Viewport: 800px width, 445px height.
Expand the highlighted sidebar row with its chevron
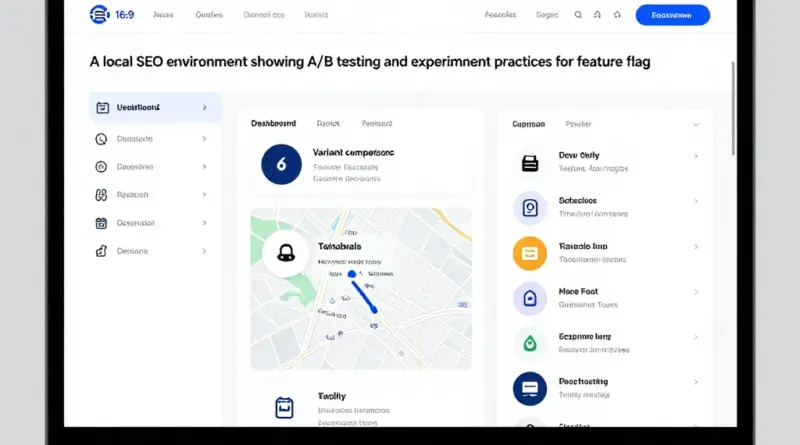click(x=204, y=107)
